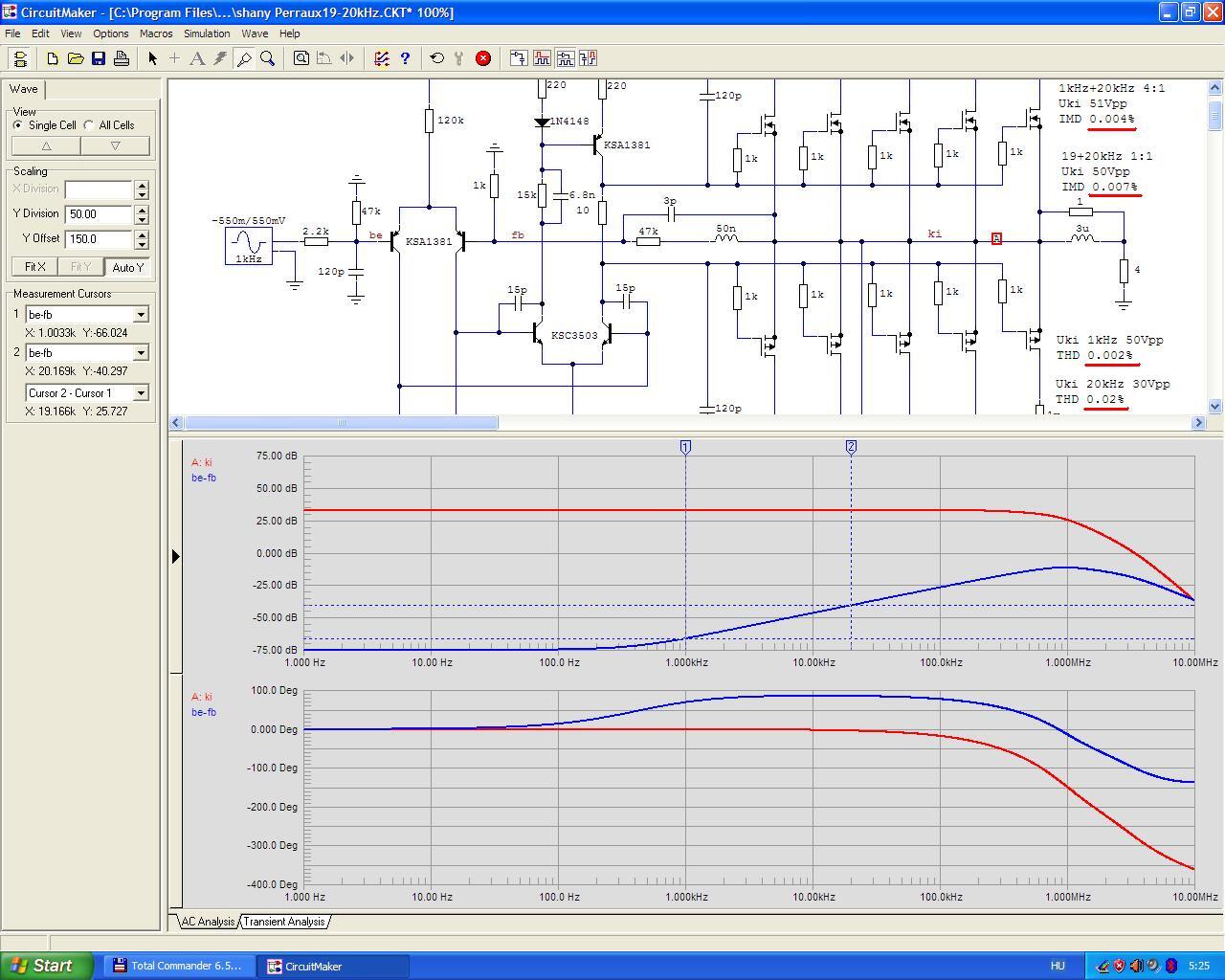Activate the probe tool icon
The height and width of the screenshot is (980, 1225).
(244, 58)
